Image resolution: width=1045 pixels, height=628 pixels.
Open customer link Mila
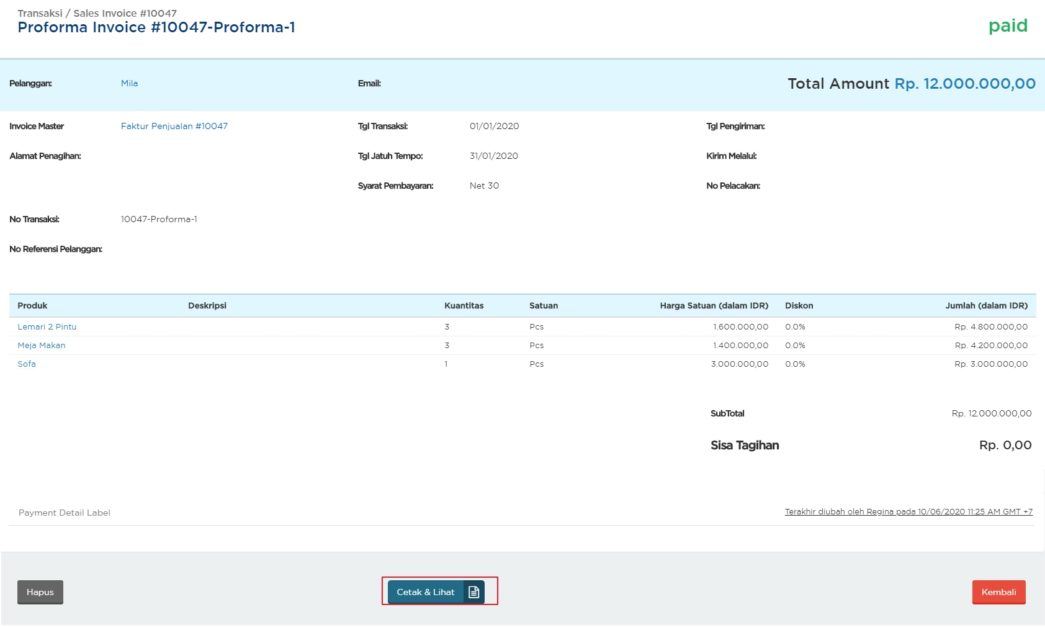128,83
